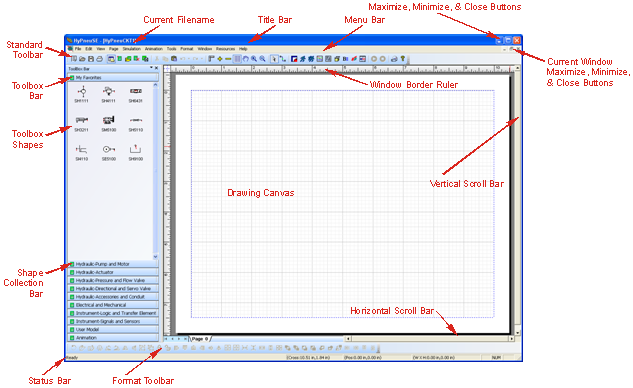Select the Pan hand tool
This screenshot has width=633, height=388.
tap(245, 59)
